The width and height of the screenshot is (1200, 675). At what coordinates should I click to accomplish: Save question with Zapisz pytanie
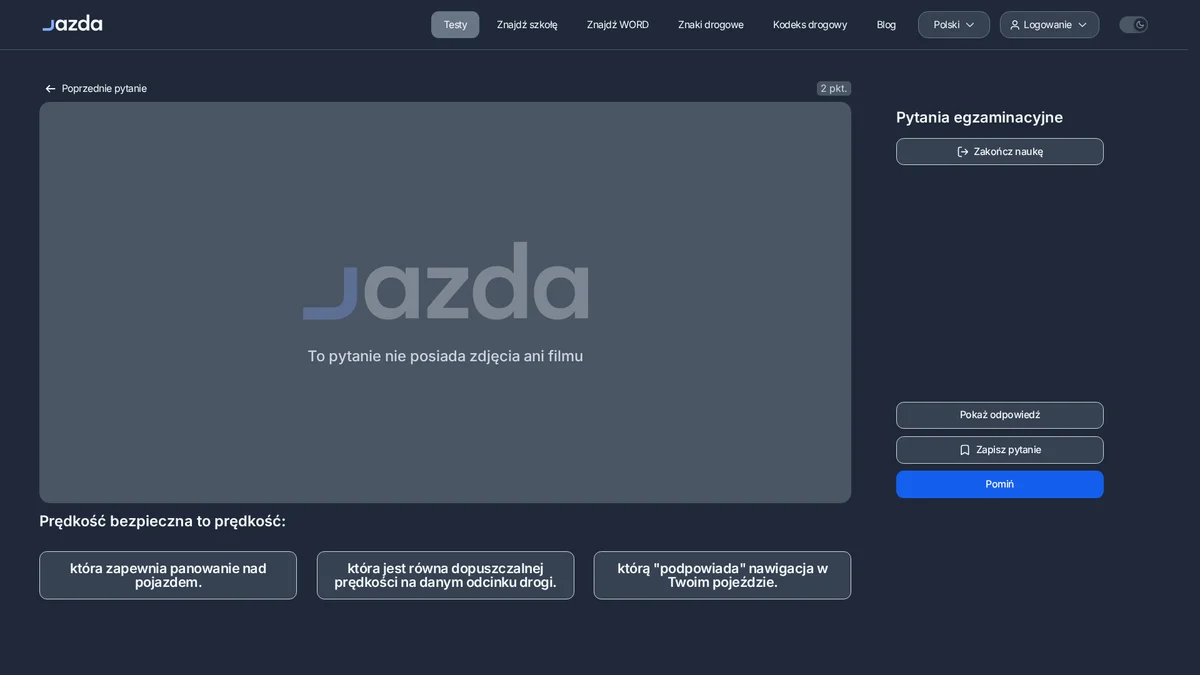click(x=1000, y=450)
